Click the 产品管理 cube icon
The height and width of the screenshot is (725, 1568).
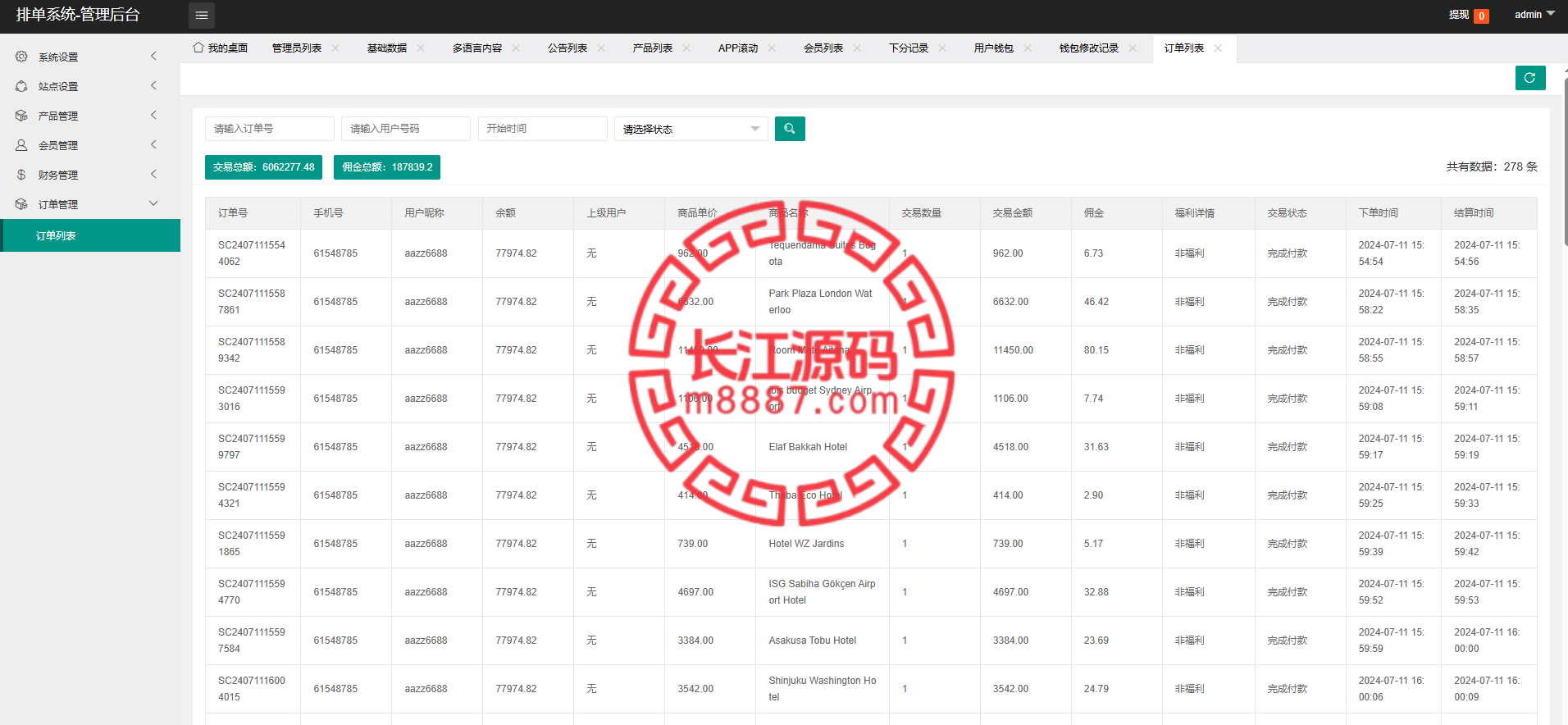[x=21, y=116]
